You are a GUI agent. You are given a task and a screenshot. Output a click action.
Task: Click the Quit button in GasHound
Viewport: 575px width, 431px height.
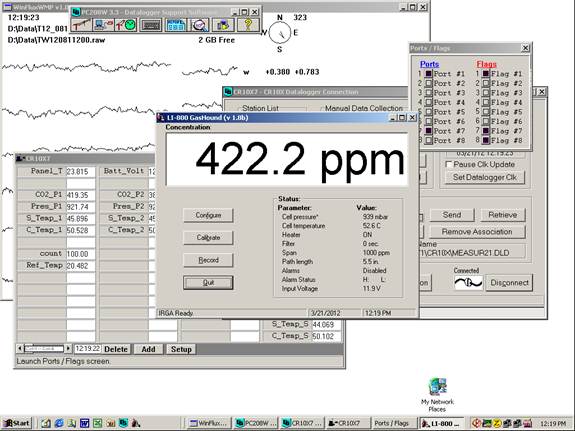tap(208, 283)
